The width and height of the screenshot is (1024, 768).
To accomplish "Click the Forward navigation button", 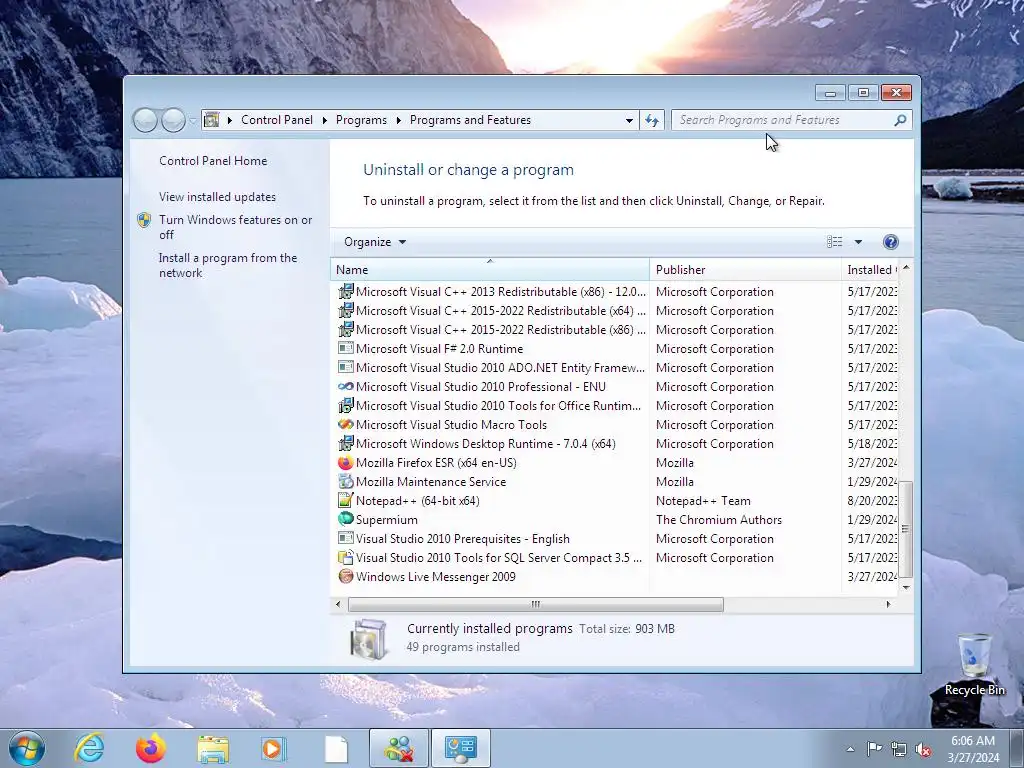I will (173, 120).
